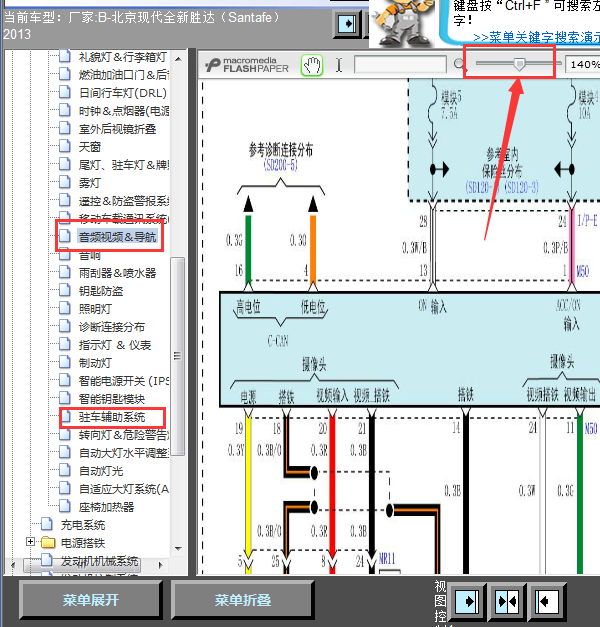Select 诊断连接分布 tree item
Viewport: 600px width, 627px height.
pyautogui.click(x=112, y=327)
